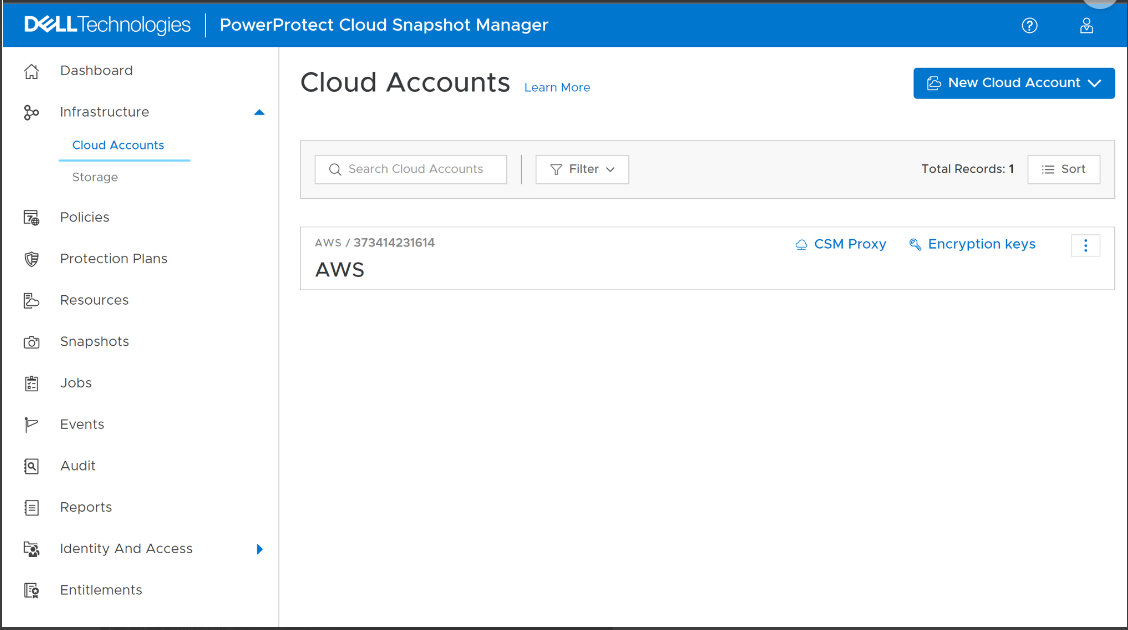Click the Infrastructure nodes icon
The width and height of the screenshot is (1128, 630).
32,112
